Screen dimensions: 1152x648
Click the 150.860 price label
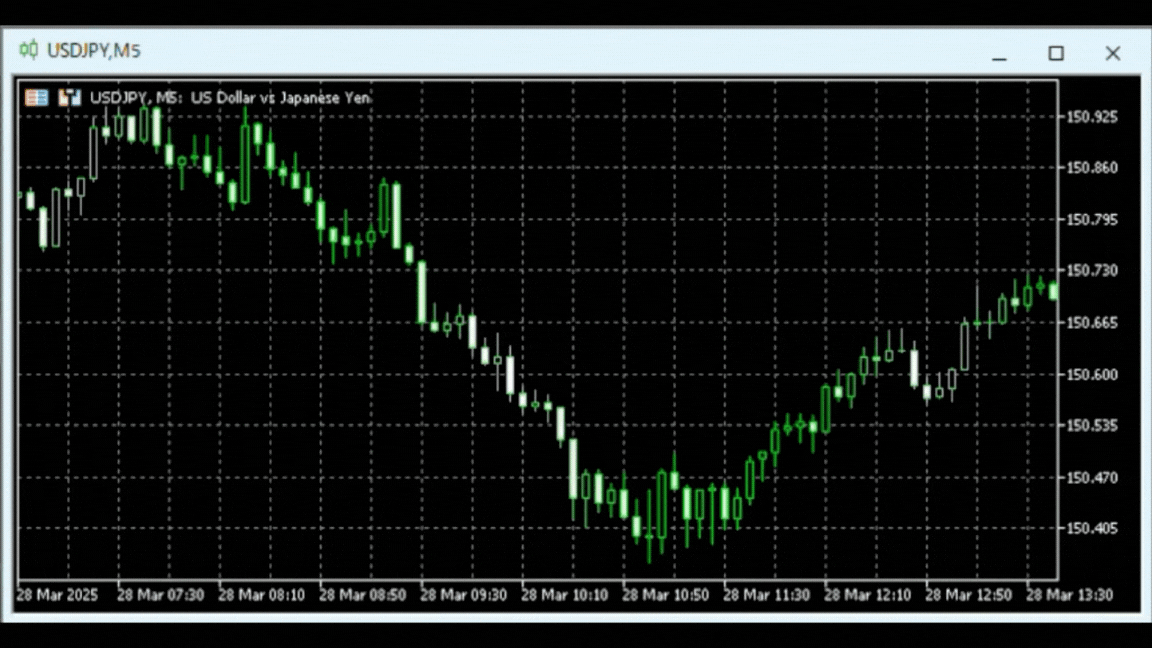pyautogui.click(x=1092, y=168)
